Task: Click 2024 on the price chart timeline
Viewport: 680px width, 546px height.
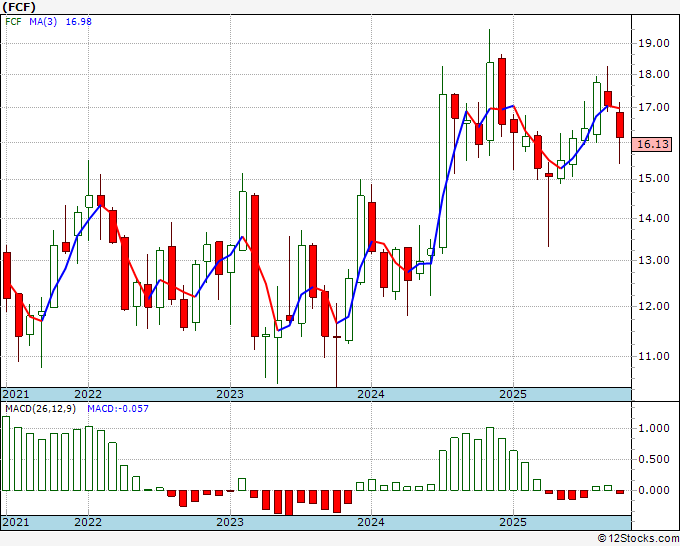Action: (x=371, y=394)
